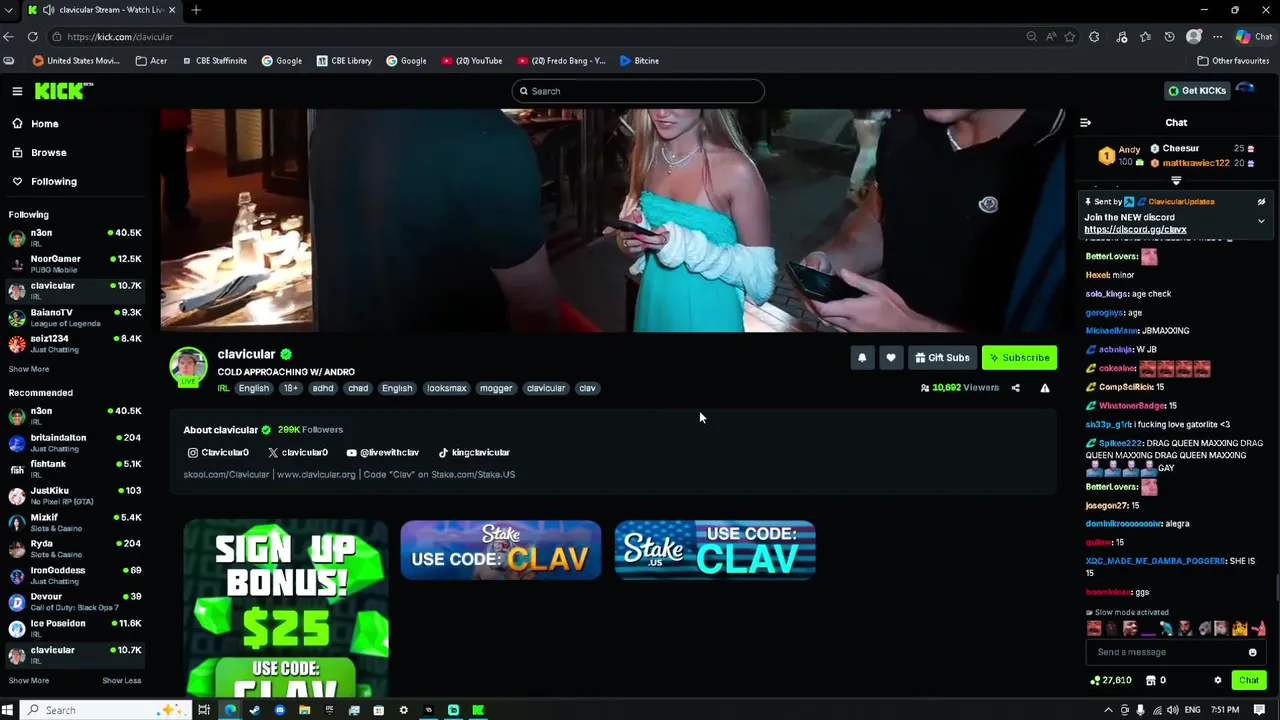Toggle follow heart button for clavicular
Image resolution: width=1280 pixels, height=720 pixels.
pyautogui.click(x=891, y=358)
